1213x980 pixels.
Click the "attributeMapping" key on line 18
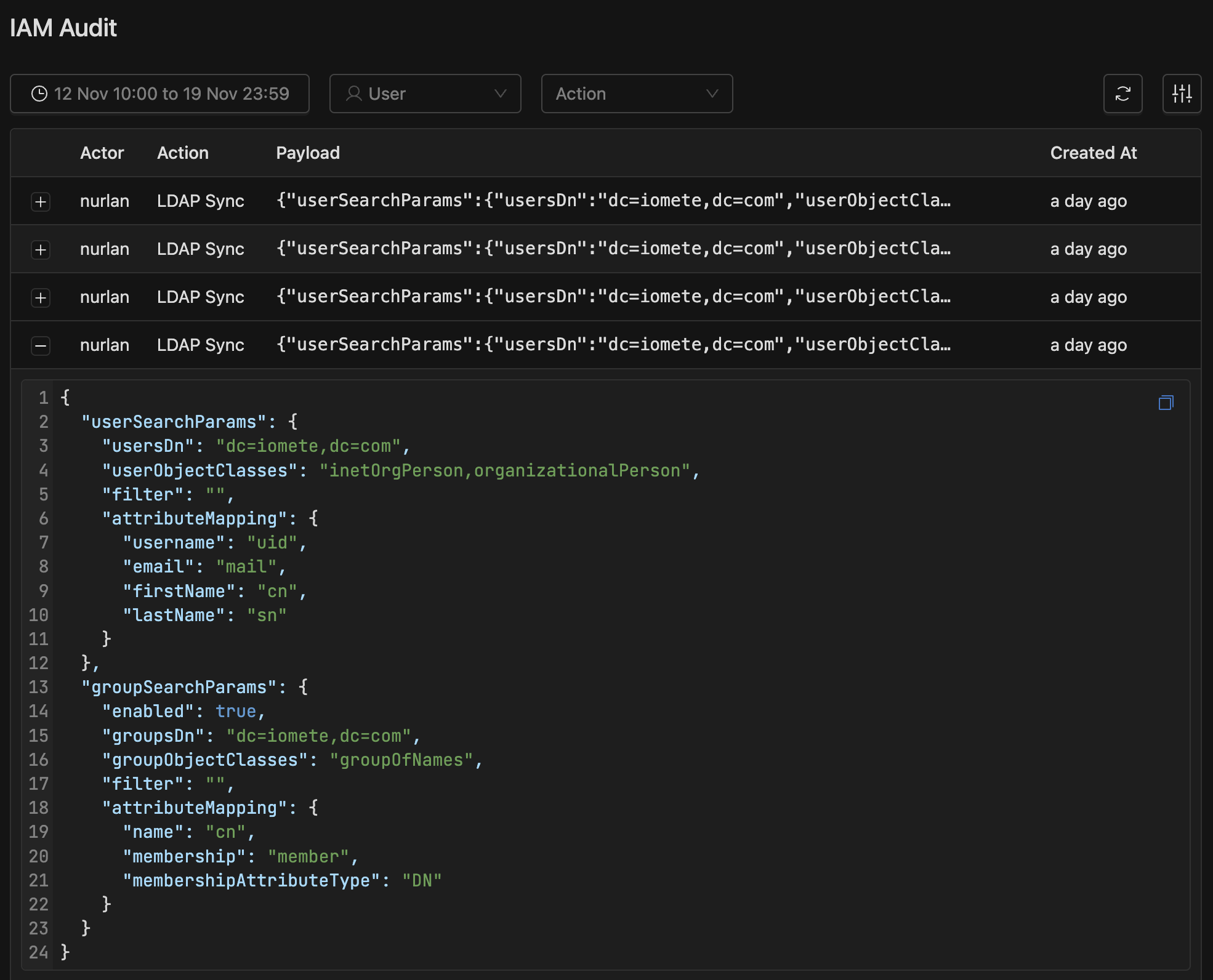(195, 808)
